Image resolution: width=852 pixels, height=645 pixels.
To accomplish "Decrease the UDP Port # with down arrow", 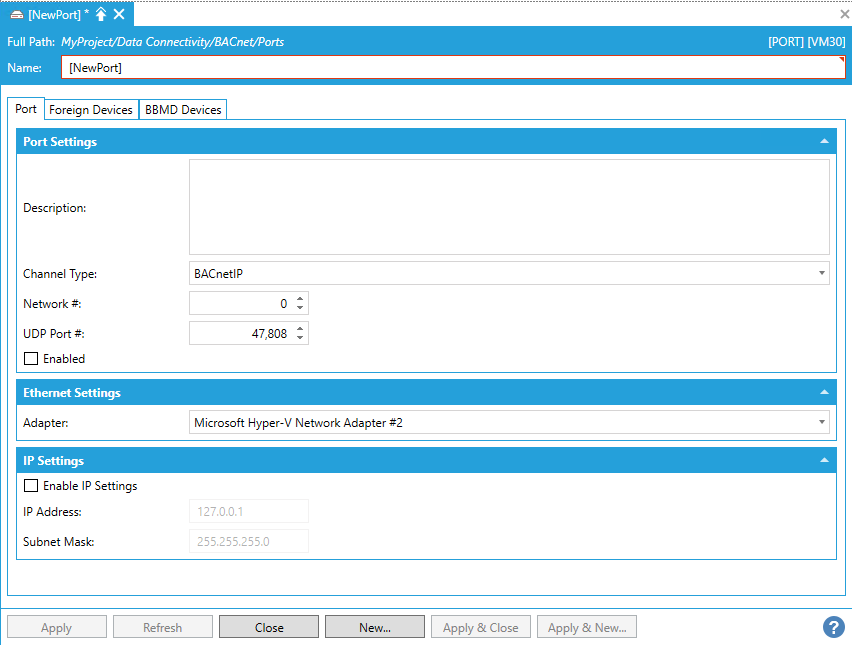I will pos(301,339).
